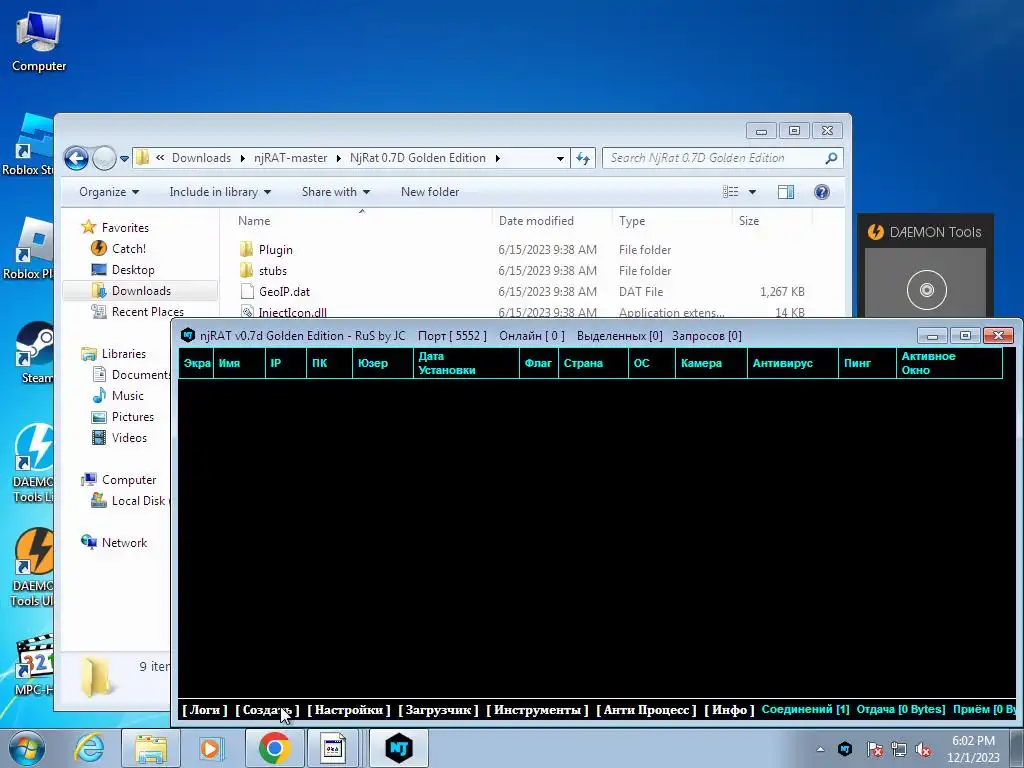Click the Google Chrome taskbar icon

(274, 748)
